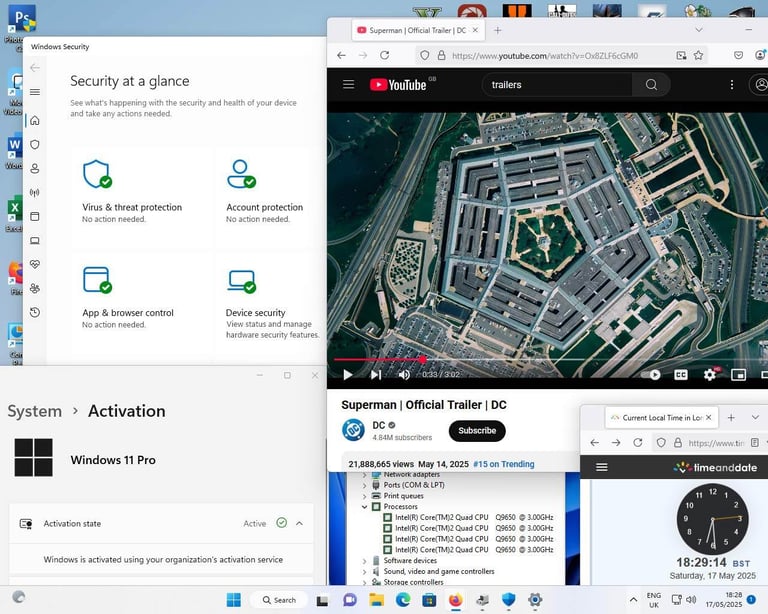Open new tab in YouTube Firefox window

[498, 30]
